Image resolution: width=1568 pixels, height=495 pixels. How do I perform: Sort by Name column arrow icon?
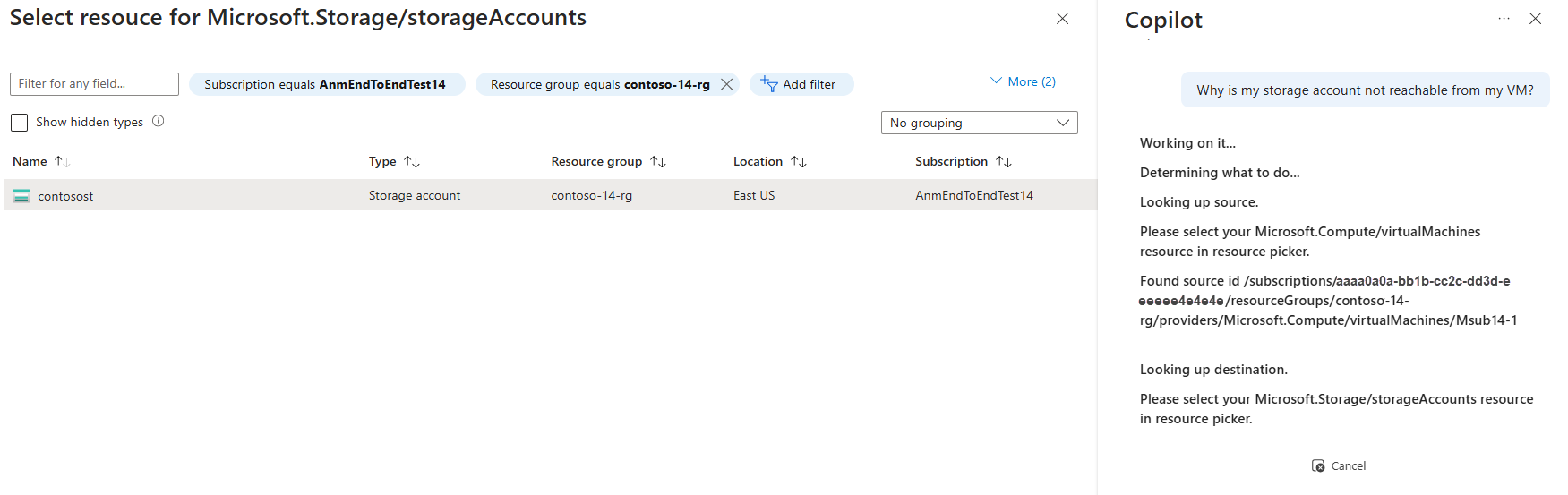pos(62,162)
